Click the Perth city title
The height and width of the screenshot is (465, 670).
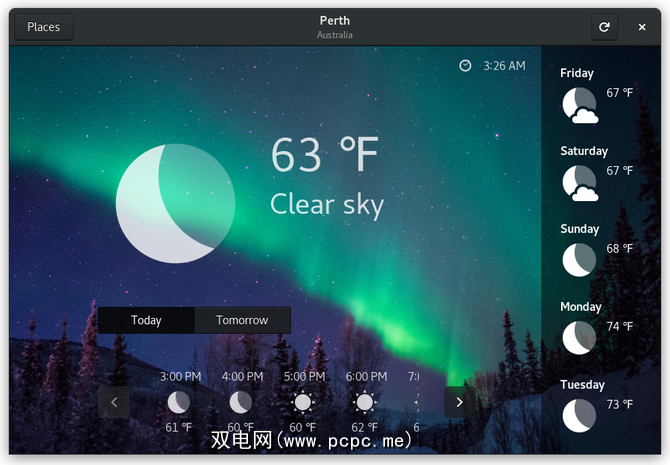[x=335, y=21]
